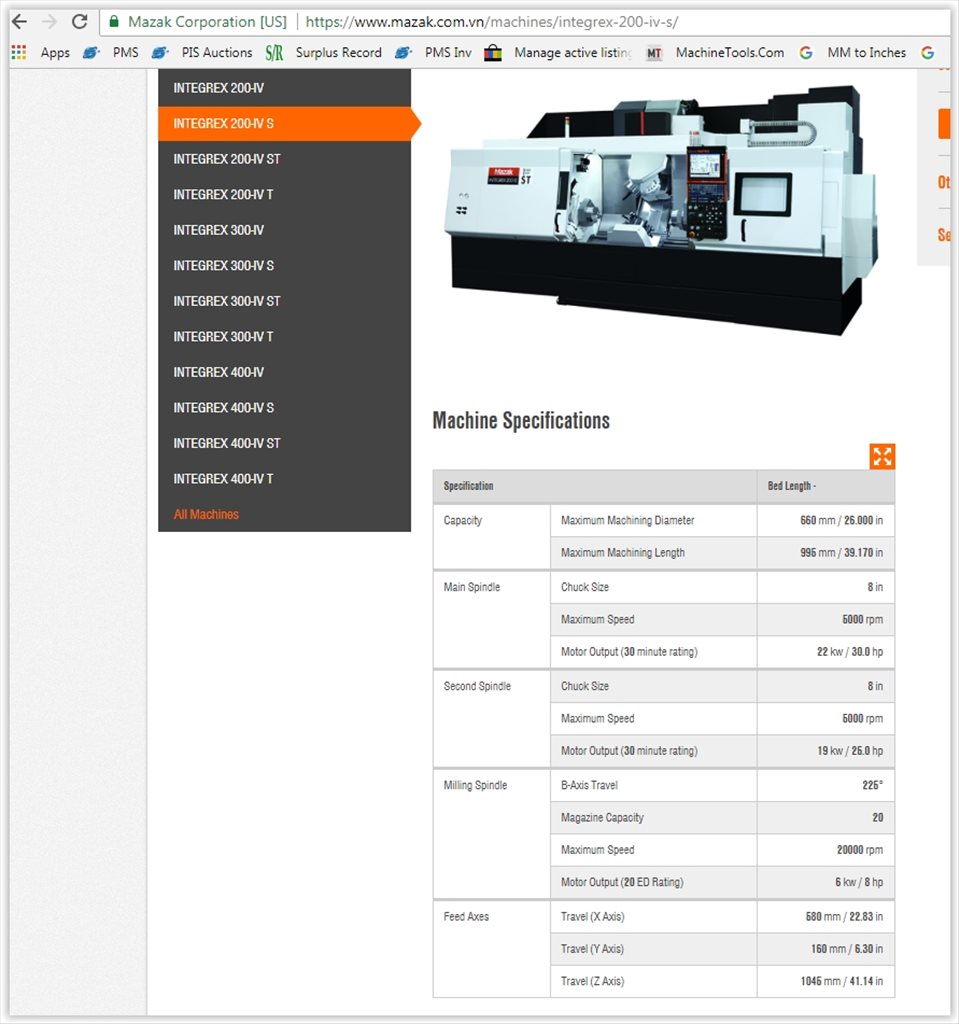Screen dimensions: 959x1024
Task: Click the Main Spindle group label
Action: click(472, 587)
